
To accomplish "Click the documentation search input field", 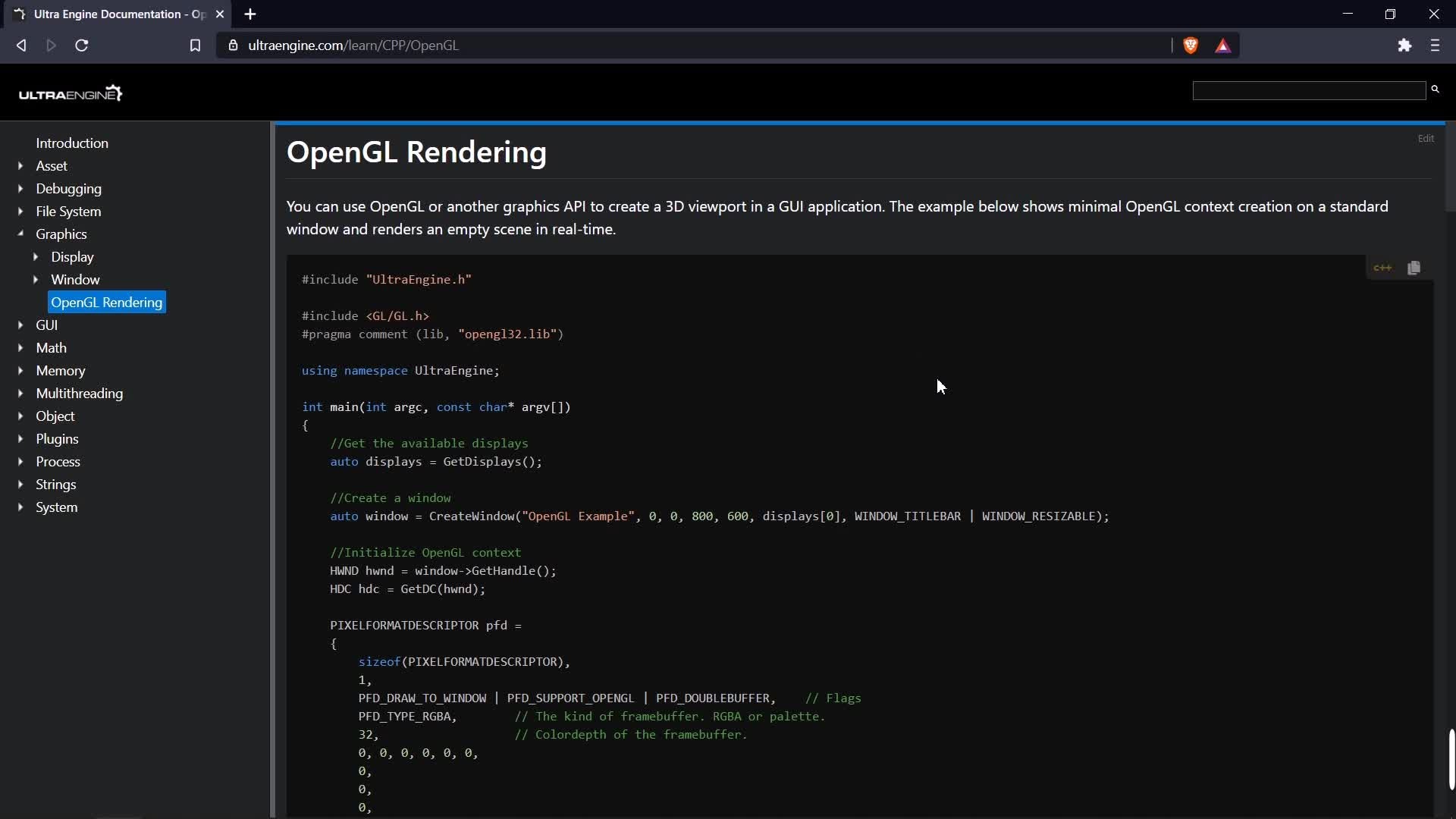I will click(1309, 91).
